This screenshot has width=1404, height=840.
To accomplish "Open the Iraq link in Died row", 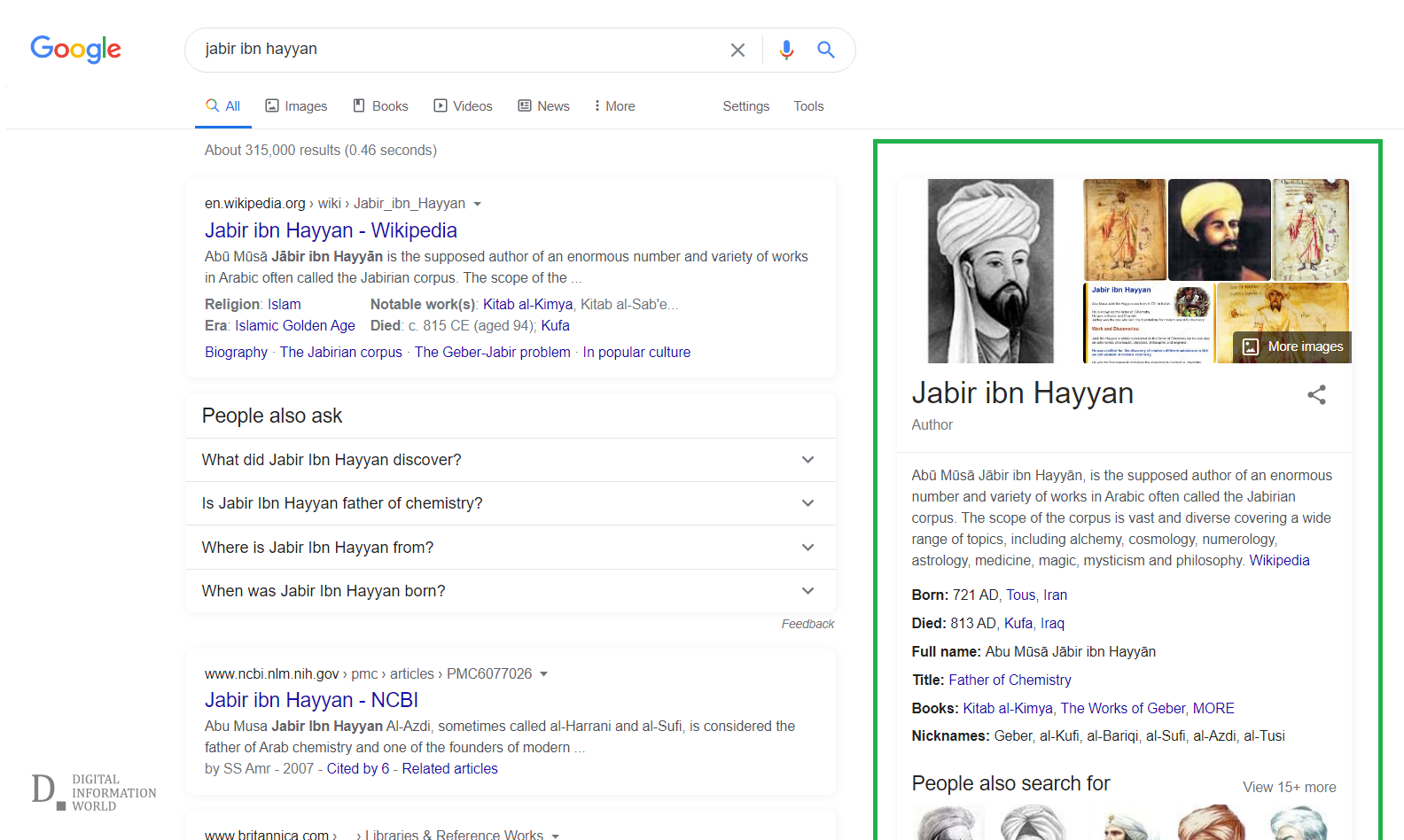I will pyautogui.click(x=1052, y=624).
